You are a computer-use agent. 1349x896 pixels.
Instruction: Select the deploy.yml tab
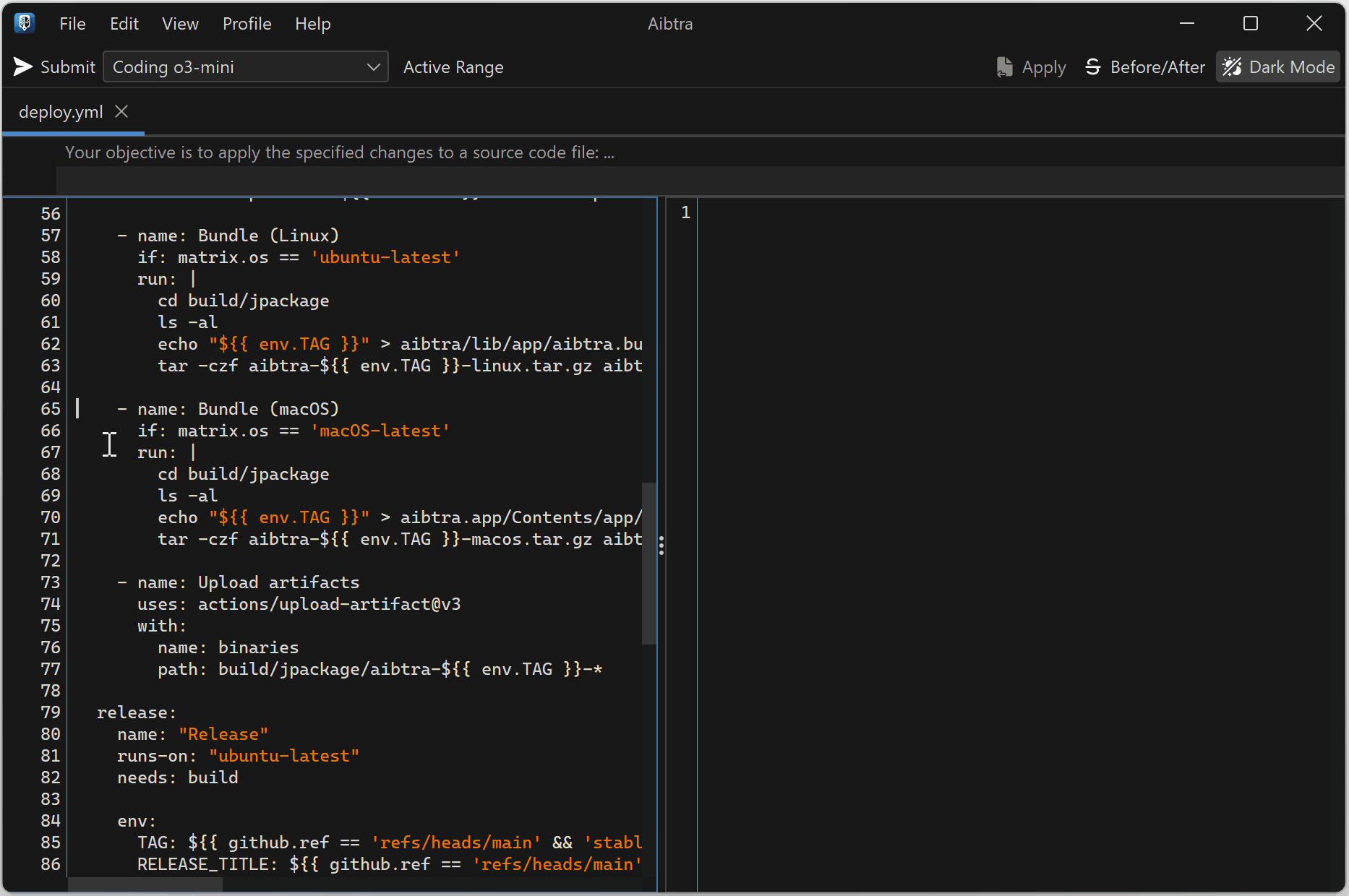point(61,112)
